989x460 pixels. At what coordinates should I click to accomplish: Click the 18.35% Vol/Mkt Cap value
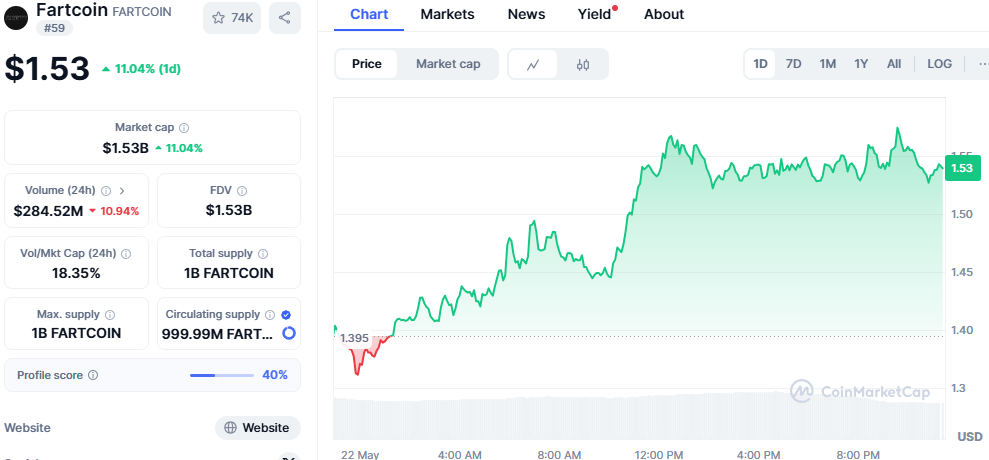pyautogui.click(x=76, y=273)
